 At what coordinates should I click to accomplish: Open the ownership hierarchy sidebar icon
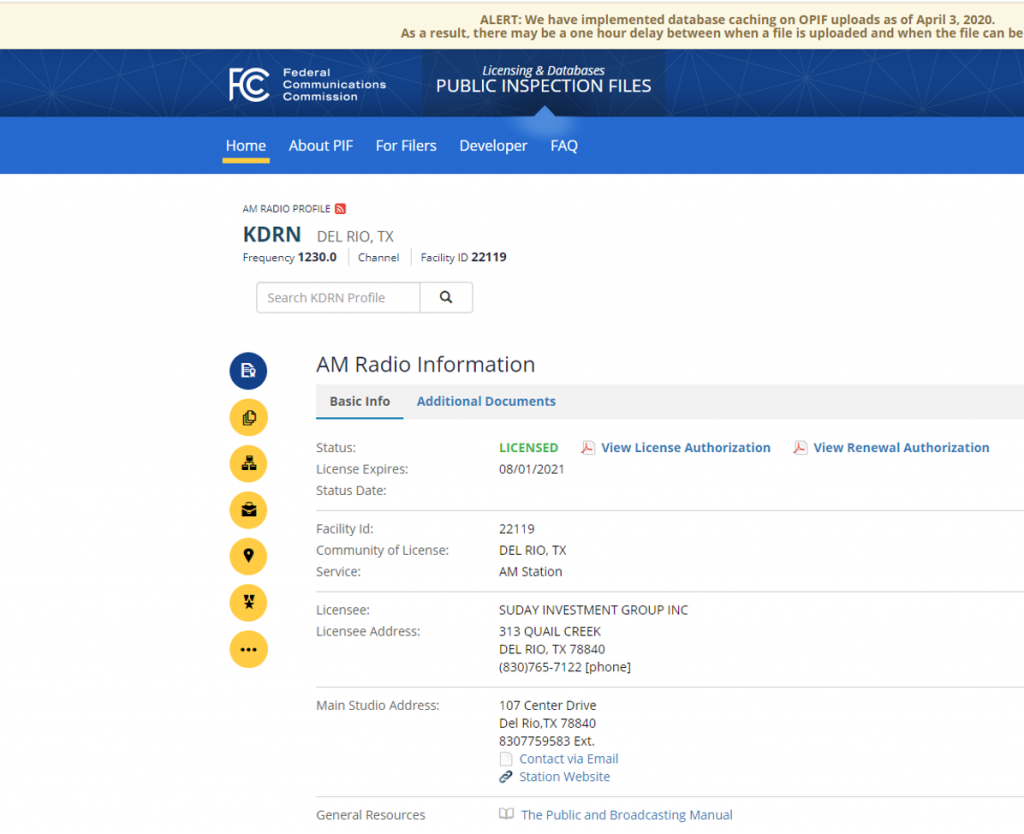click(248, 464)
